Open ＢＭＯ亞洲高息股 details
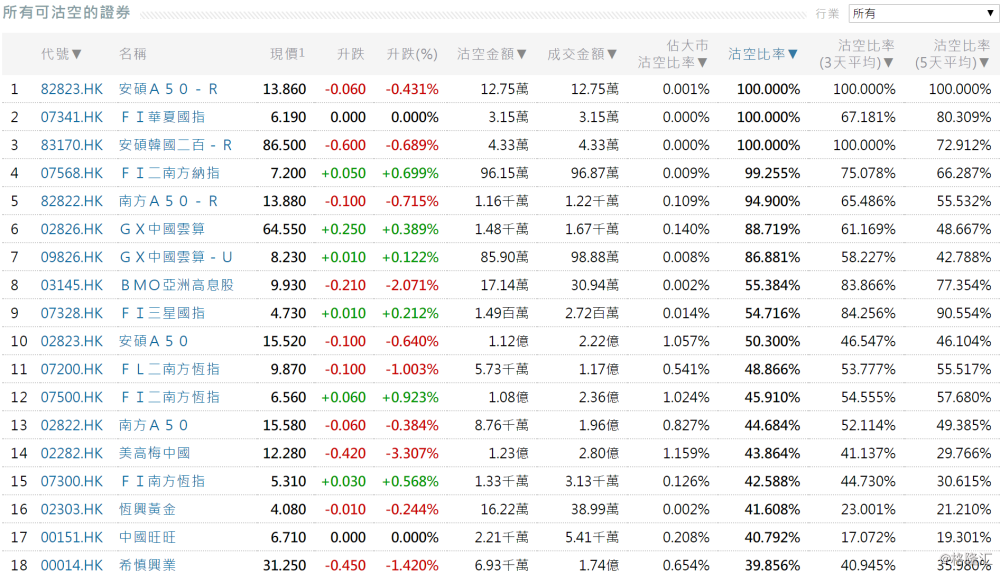Image resolution: width=1000 pixels, height=573 pixels. click(176, 285)
